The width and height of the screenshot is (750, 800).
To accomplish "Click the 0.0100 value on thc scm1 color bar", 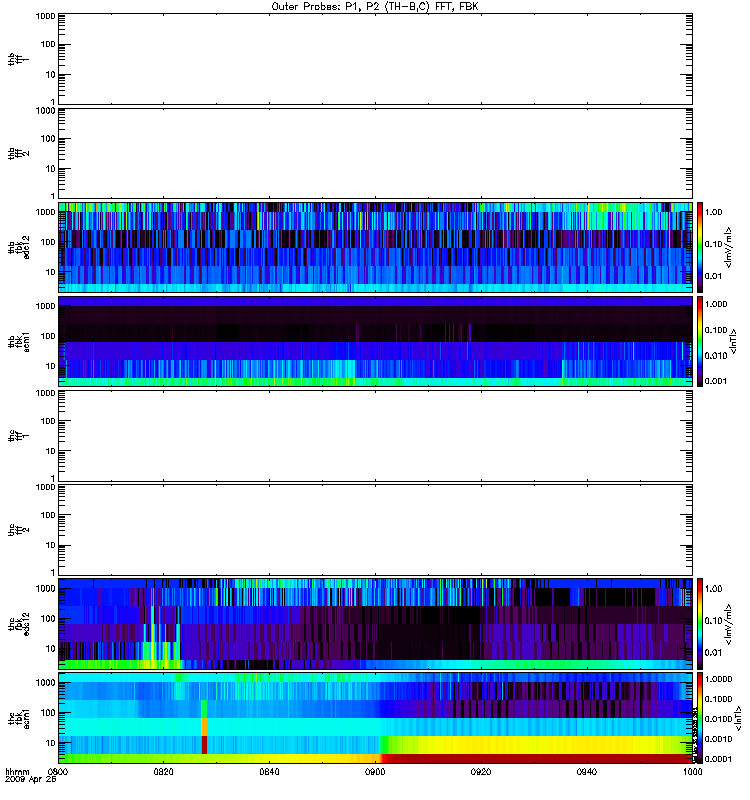I will click(718, 719).
